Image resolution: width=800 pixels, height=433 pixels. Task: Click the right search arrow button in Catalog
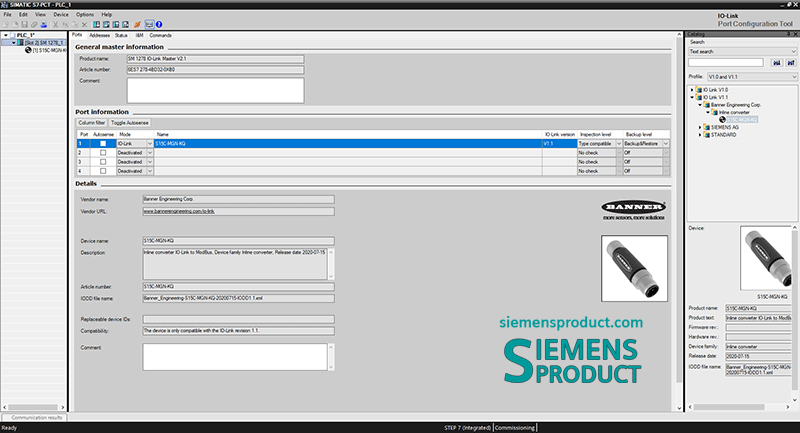pos(791,63)
